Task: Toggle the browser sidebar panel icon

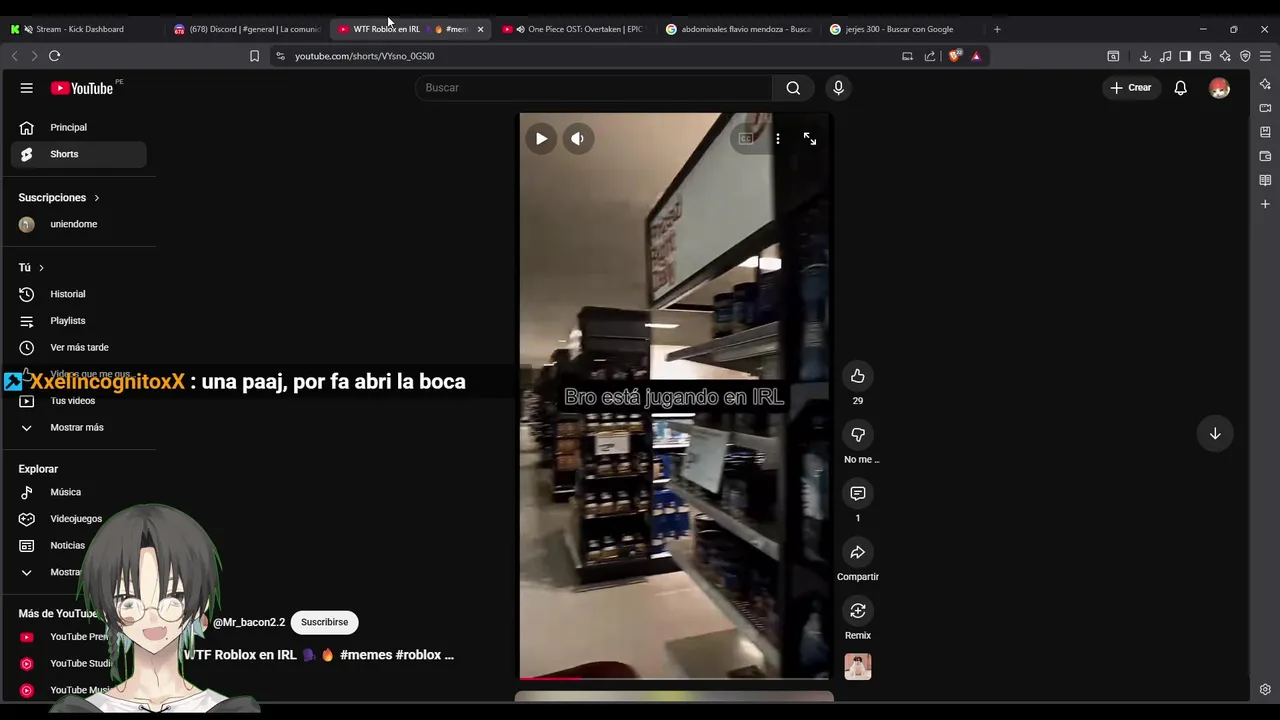Action: [1185, 56]
